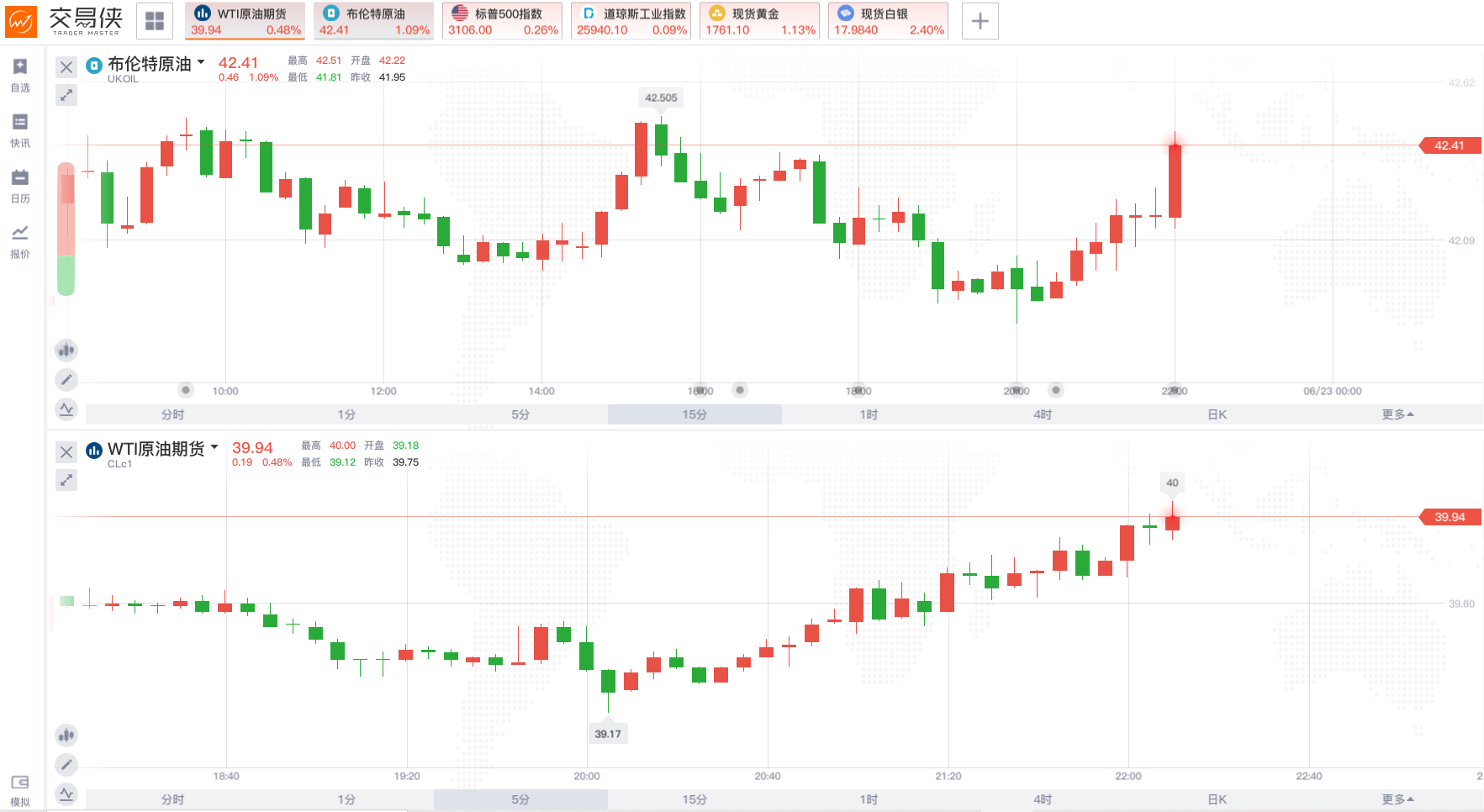Screen dimensions: 1484x812
Task: Open technical indicators icon on Brent chart
Action: pos(66,409)
